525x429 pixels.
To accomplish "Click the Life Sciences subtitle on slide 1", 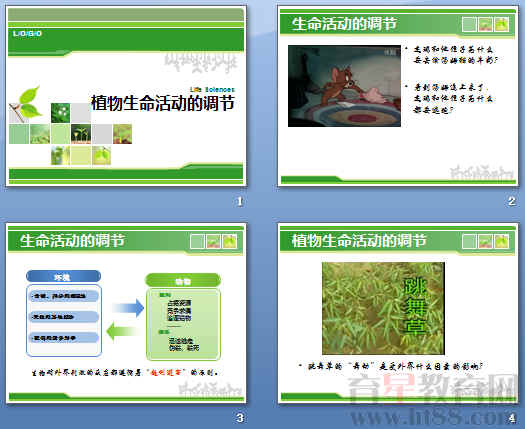I will click(x=212, y=89).
